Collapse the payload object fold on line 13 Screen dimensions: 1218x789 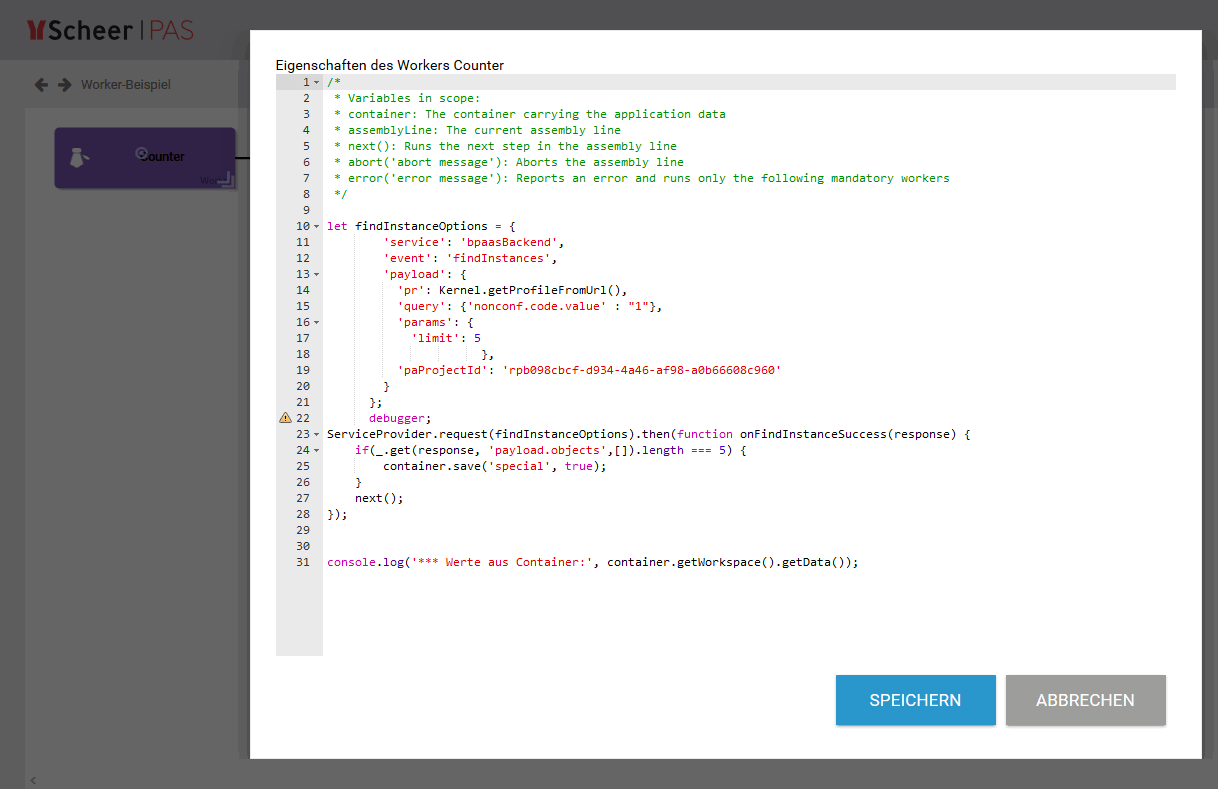tap(316, 274)
